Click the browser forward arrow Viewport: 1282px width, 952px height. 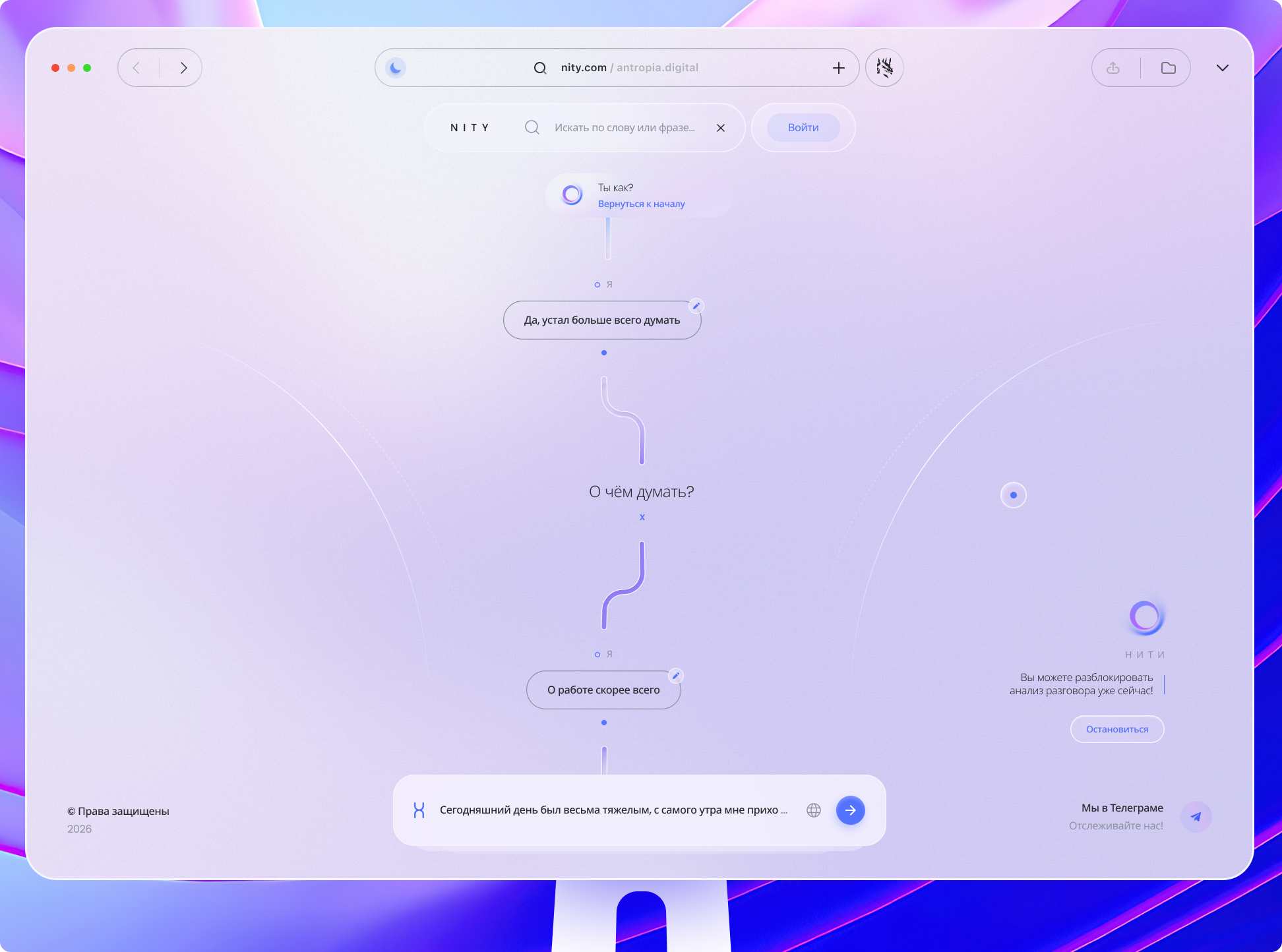(x=183, y=68)
